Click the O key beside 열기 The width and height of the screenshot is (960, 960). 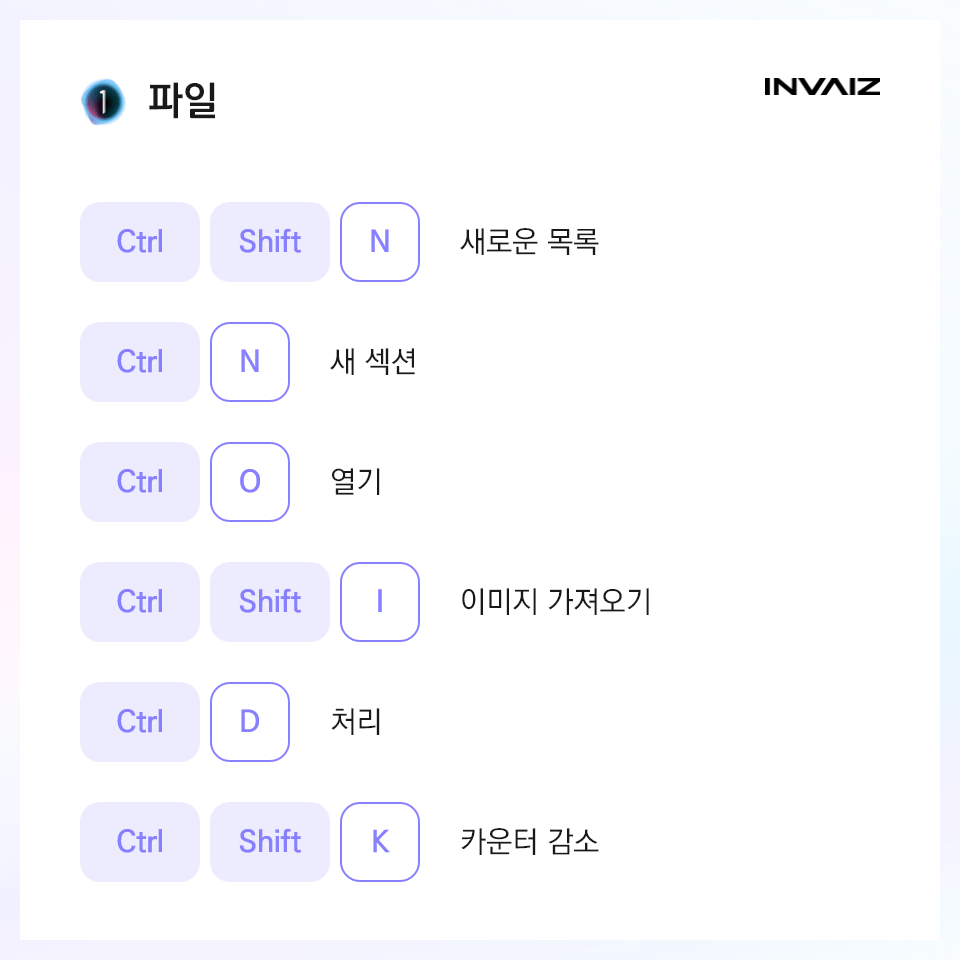coord(250,482)
